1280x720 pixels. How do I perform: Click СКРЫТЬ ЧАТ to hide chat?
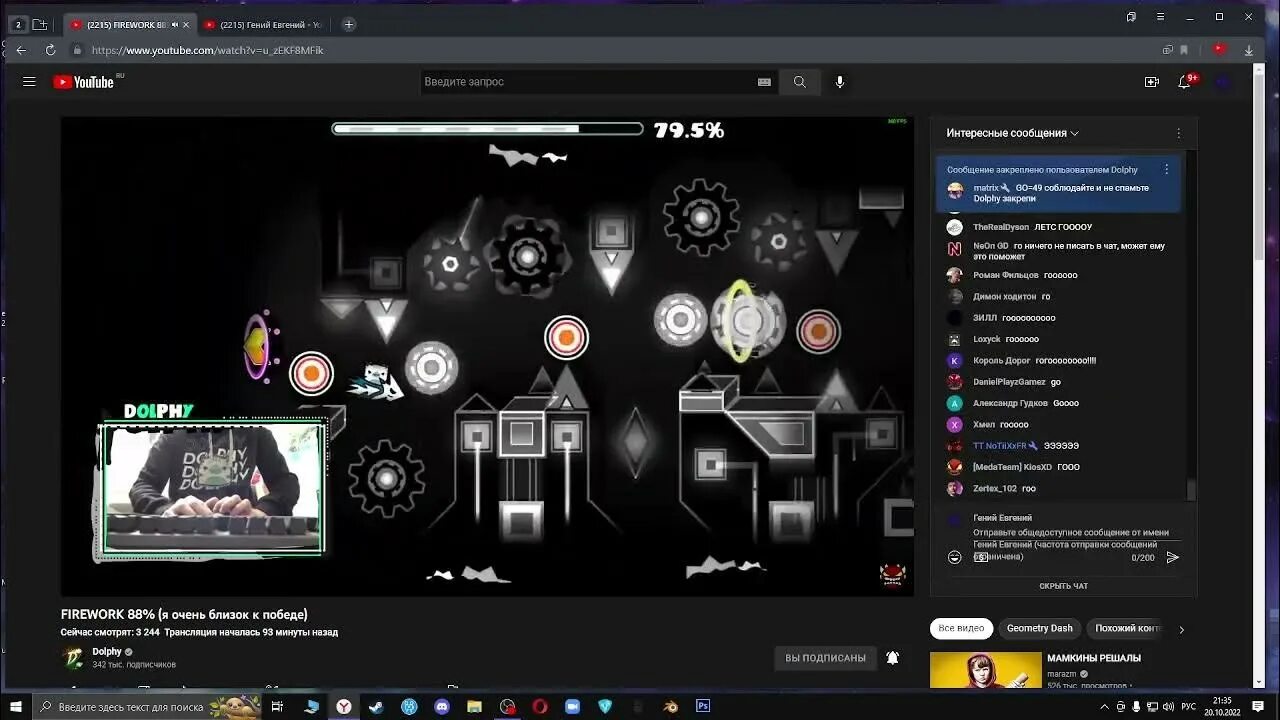1064,586
